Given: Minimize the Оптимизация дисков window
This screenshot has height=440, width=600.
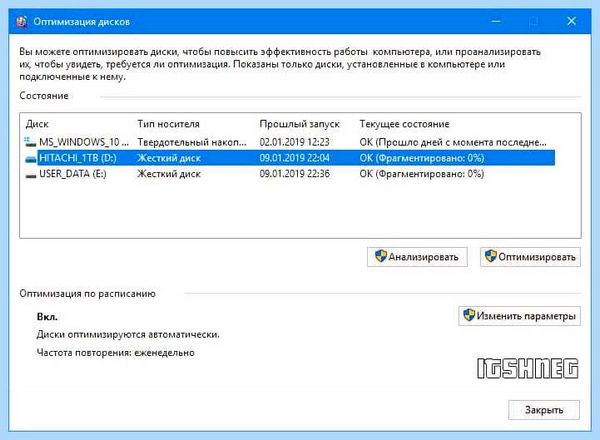Looking at the screenshot, I should (496, 21).
